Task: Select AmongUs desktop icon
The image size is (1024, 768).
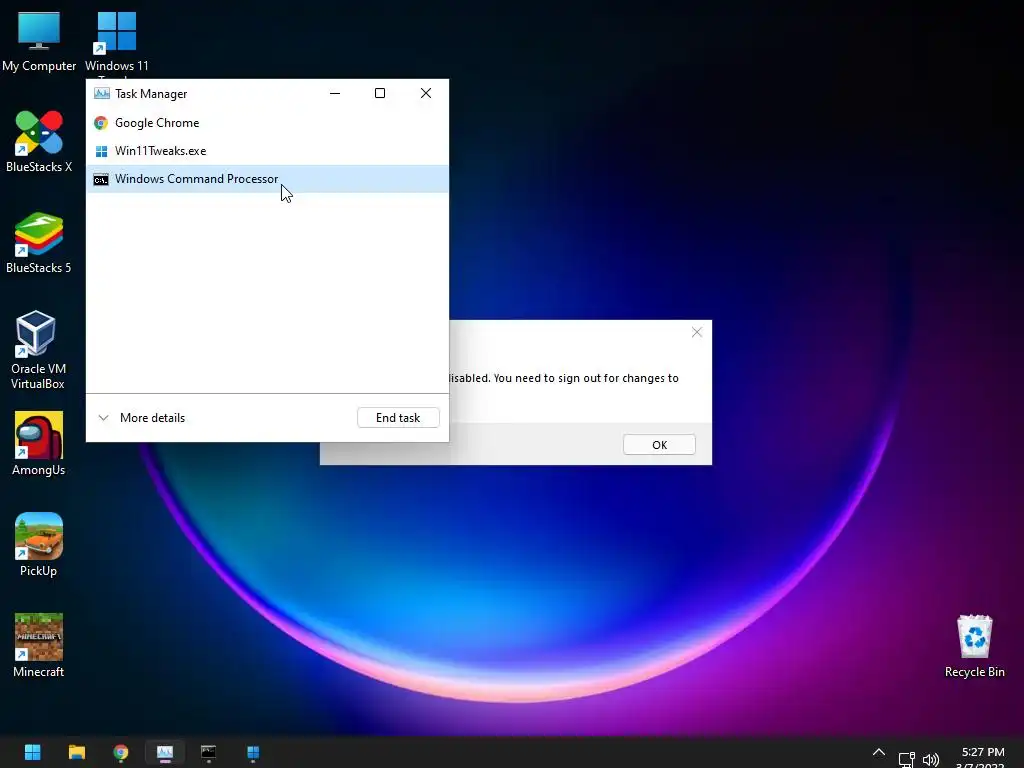Action: tap(39, 444)
